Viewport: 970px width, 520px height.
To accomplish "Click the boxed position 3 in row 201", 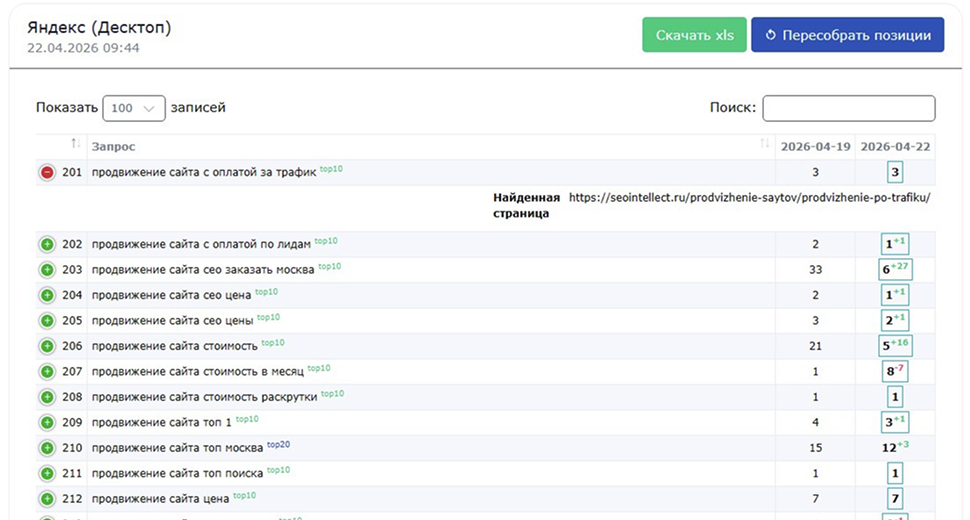I will 895,172.
